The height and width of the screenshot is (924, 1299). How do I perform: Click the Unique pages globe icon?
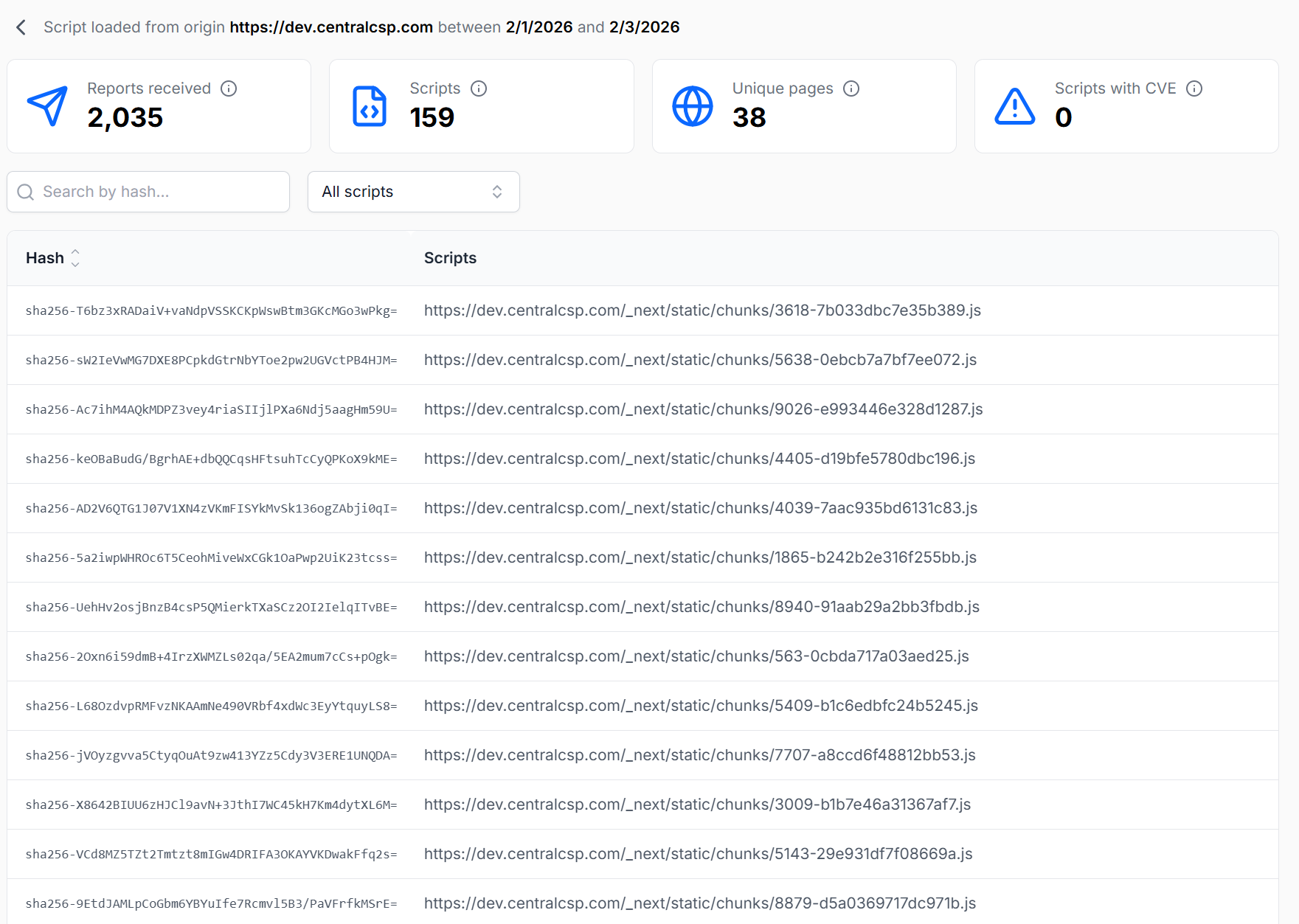pos(692,105)
